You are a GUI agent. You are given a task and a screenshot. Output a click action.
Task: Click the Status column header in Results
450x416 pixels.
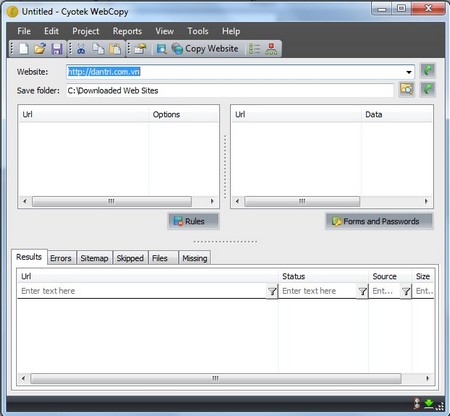point(323,276)
